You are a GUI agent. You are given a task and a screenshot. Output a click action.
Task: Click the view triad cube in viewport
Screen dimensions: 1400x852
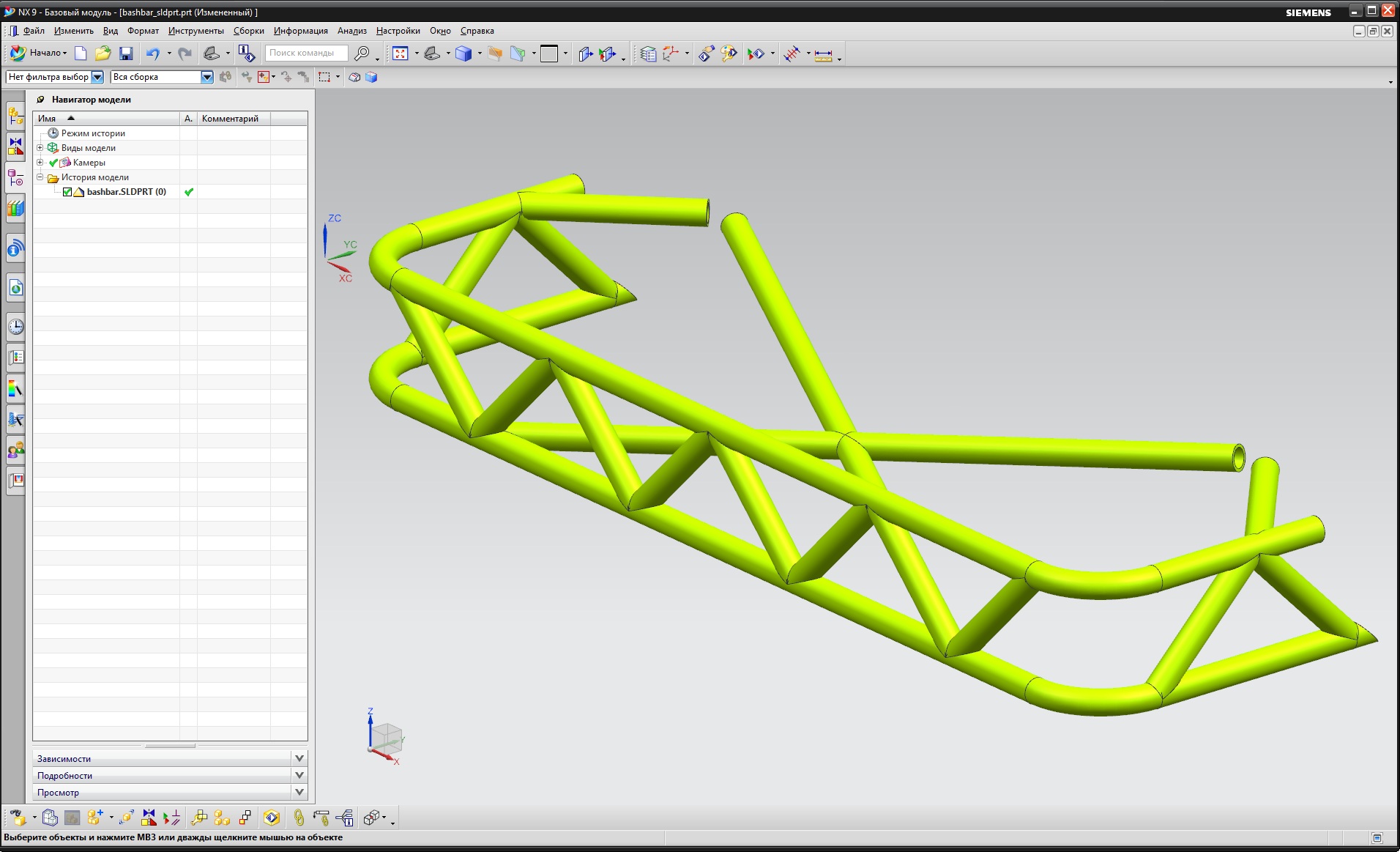[x=386, y=738]
